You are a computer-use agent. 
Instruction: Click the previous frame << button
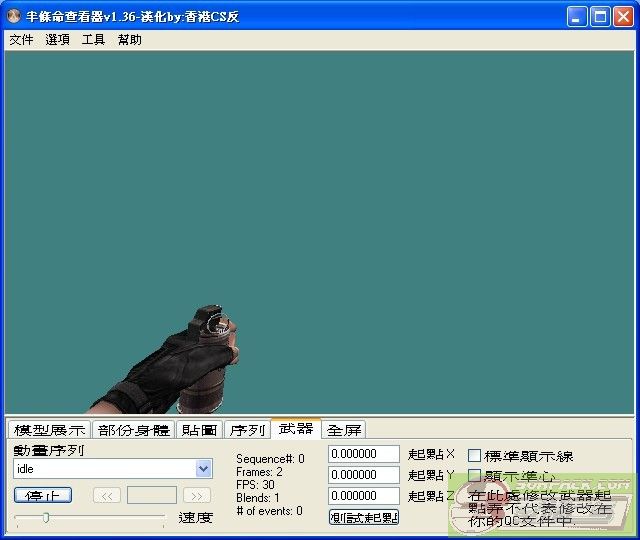[107, 496]
